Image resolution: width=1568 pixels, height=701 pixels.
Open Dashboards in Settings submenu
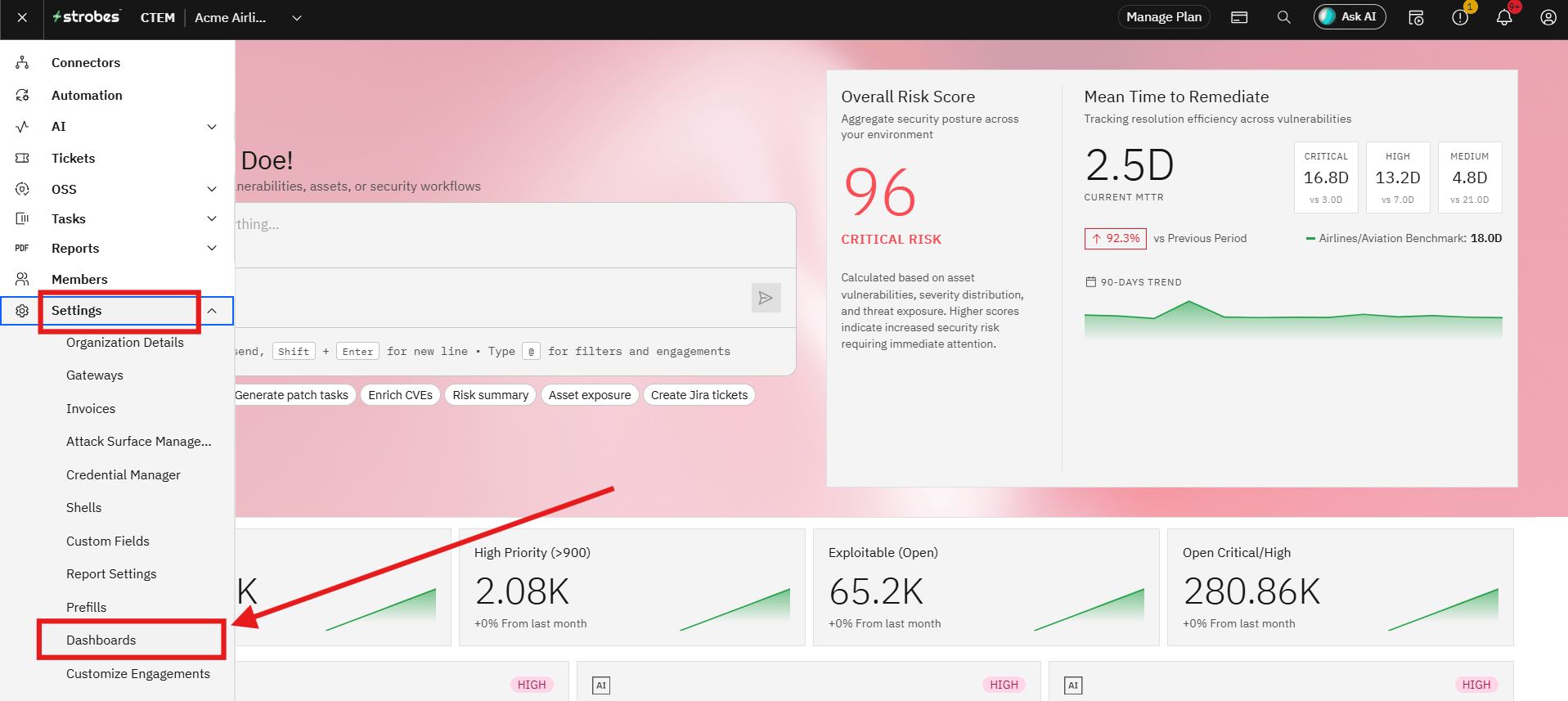tap(101, 640)
